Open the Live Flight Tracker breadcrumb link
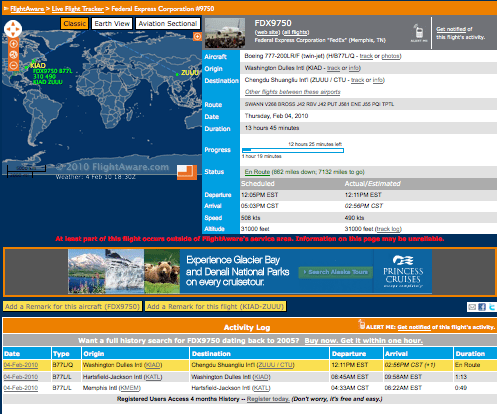497x414 pixels. click(x=77, y=9)
